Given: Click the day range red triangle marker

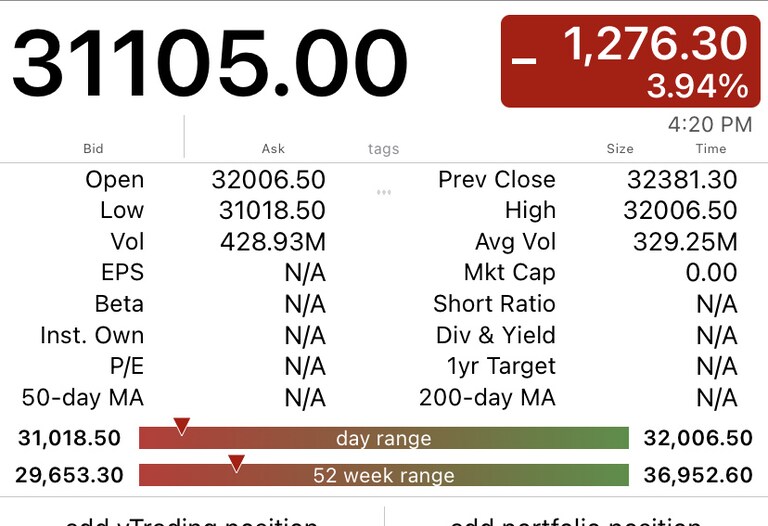Looking at the screenshot, I should pos(182,426).
